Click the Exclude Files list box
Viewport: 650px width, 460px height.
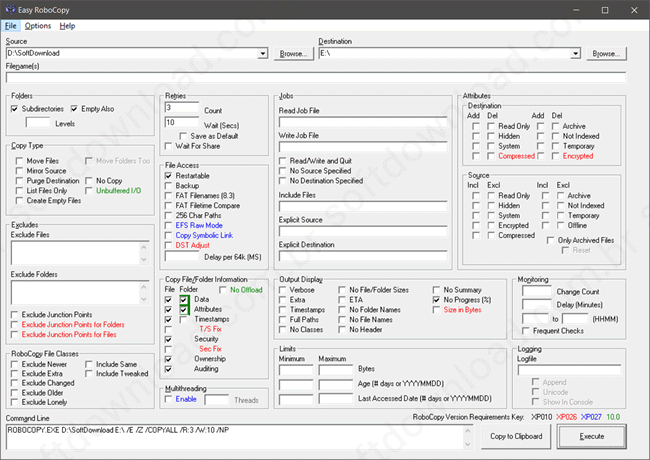pyautogui.click(x=80, y=253)
